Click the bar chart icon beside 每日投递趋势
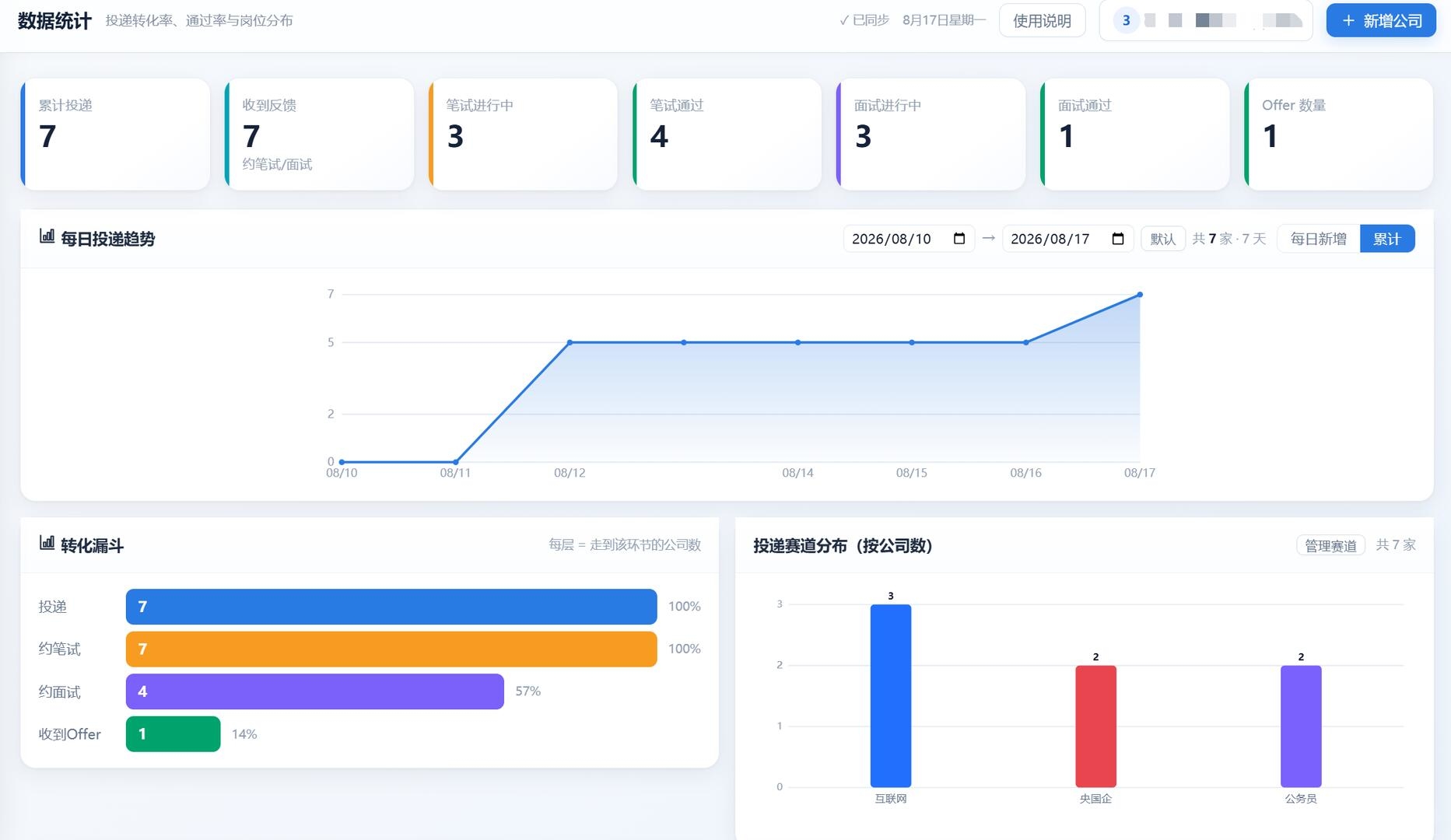This screenshot has width=1451, height=840. click(47, 236)
